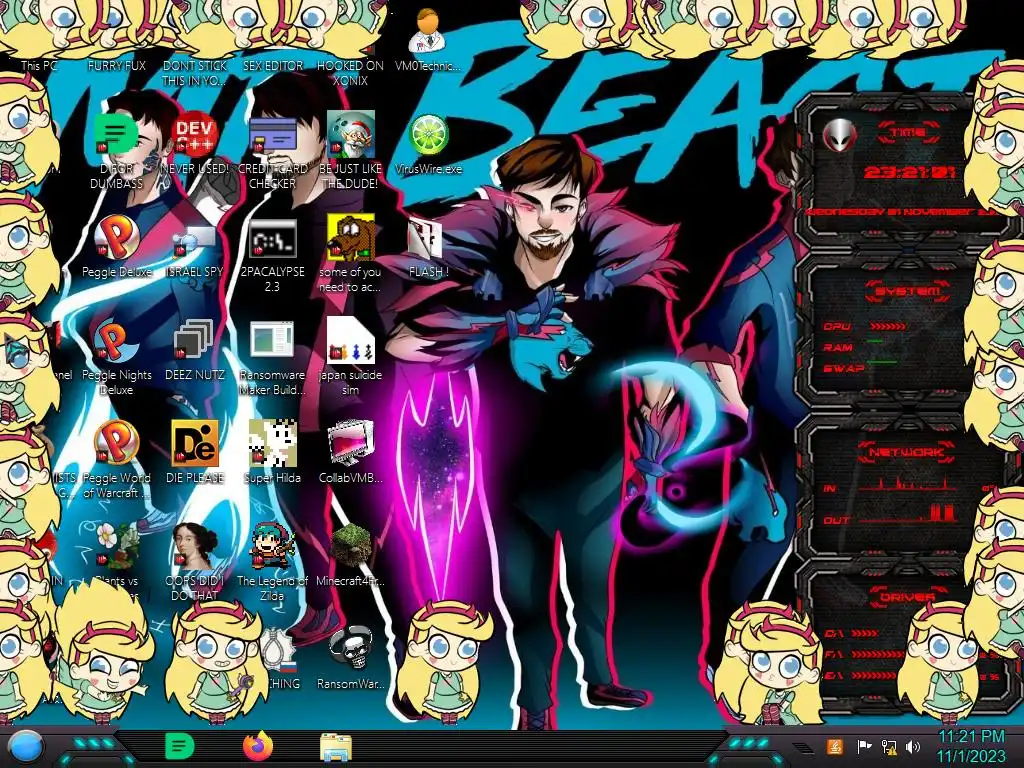The width and height of the screenshot is (1024, 768).
Task: Click the DRIVER header in Alienware gadget
Action: coord(908,597)
